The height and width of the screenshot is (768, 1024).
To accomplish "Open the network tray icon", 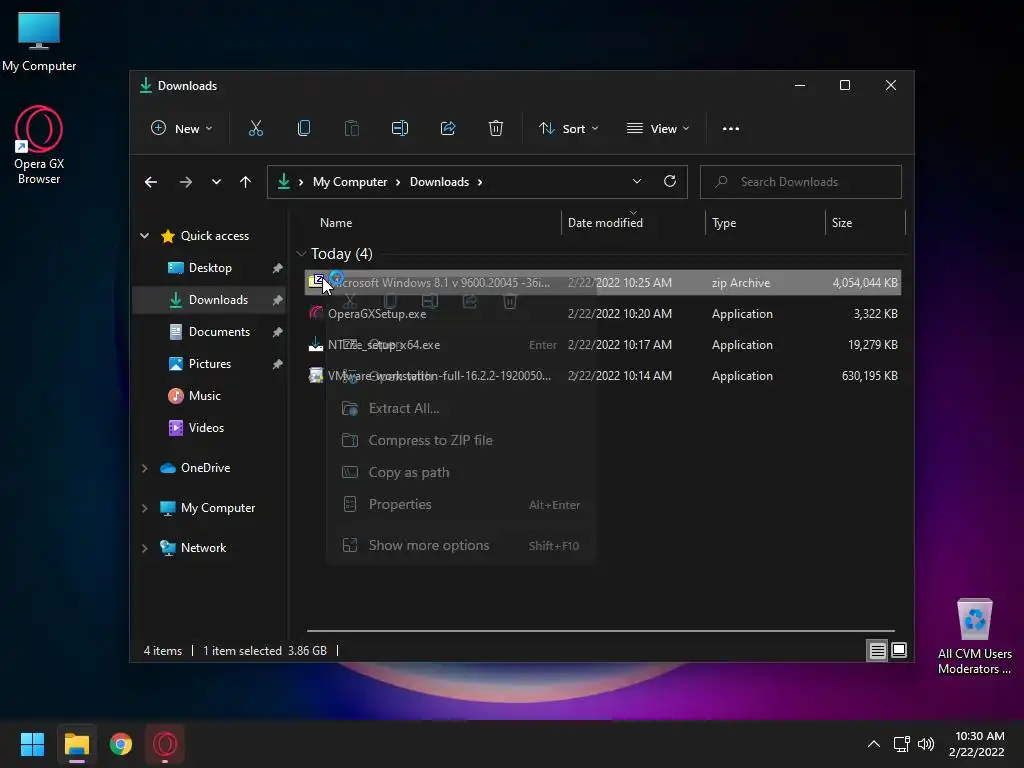I will pyautogui.click(x=901, y=744).
